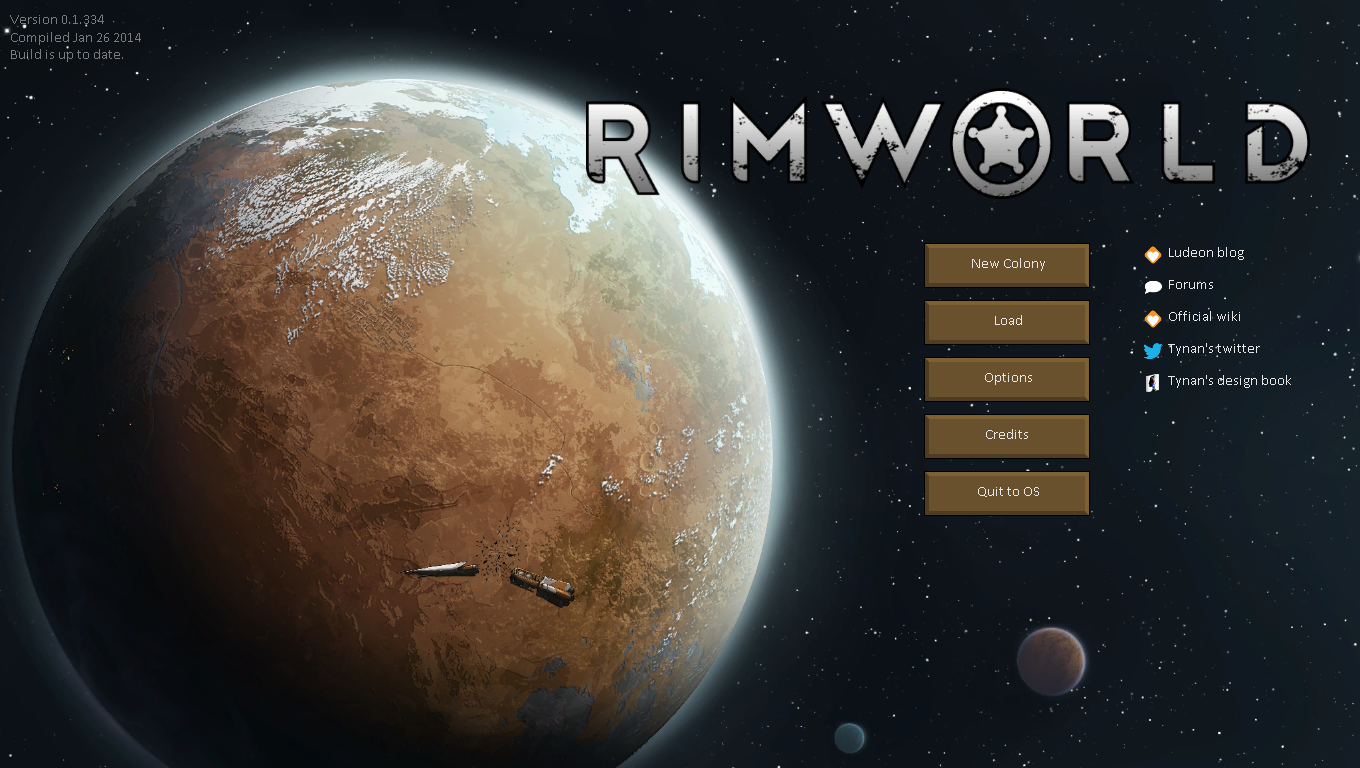Open Tynan's design book text link
The width and height of the screenshot is (1360, 768).
coord(1229,381)
